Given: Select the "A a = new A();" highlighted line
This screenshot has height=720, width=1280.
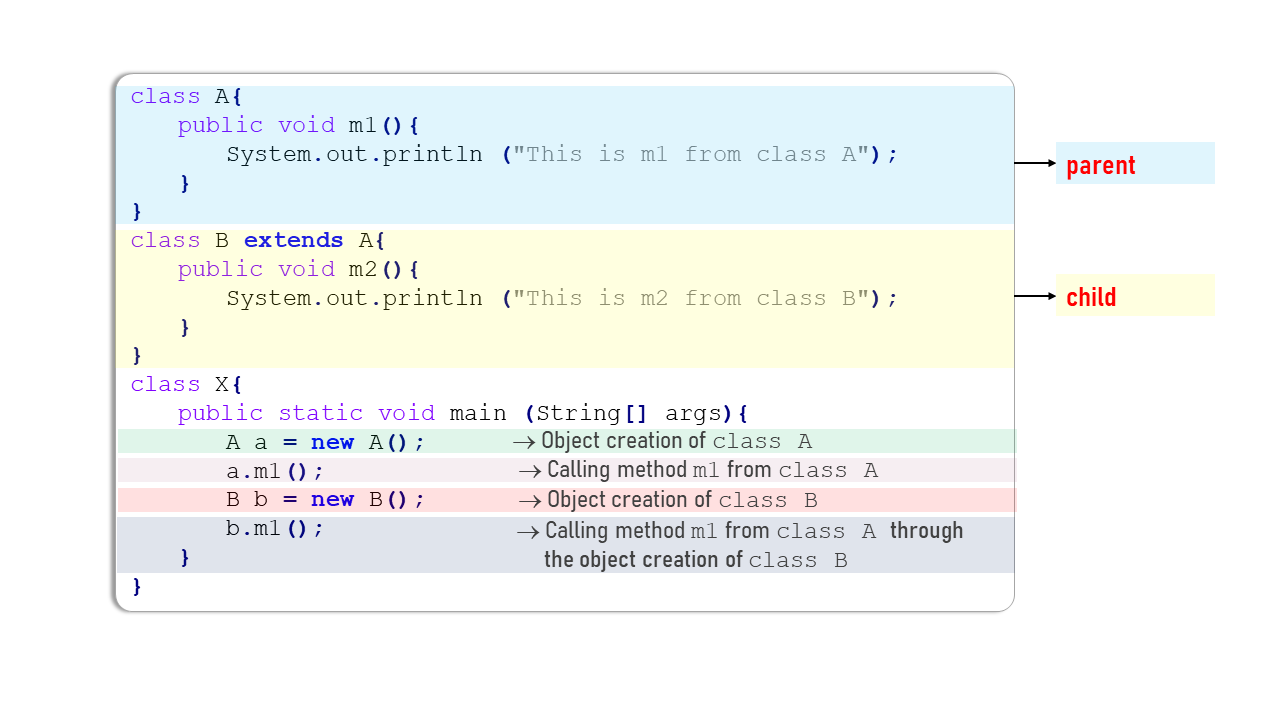Looking at the screenshot, I should 325,441.
